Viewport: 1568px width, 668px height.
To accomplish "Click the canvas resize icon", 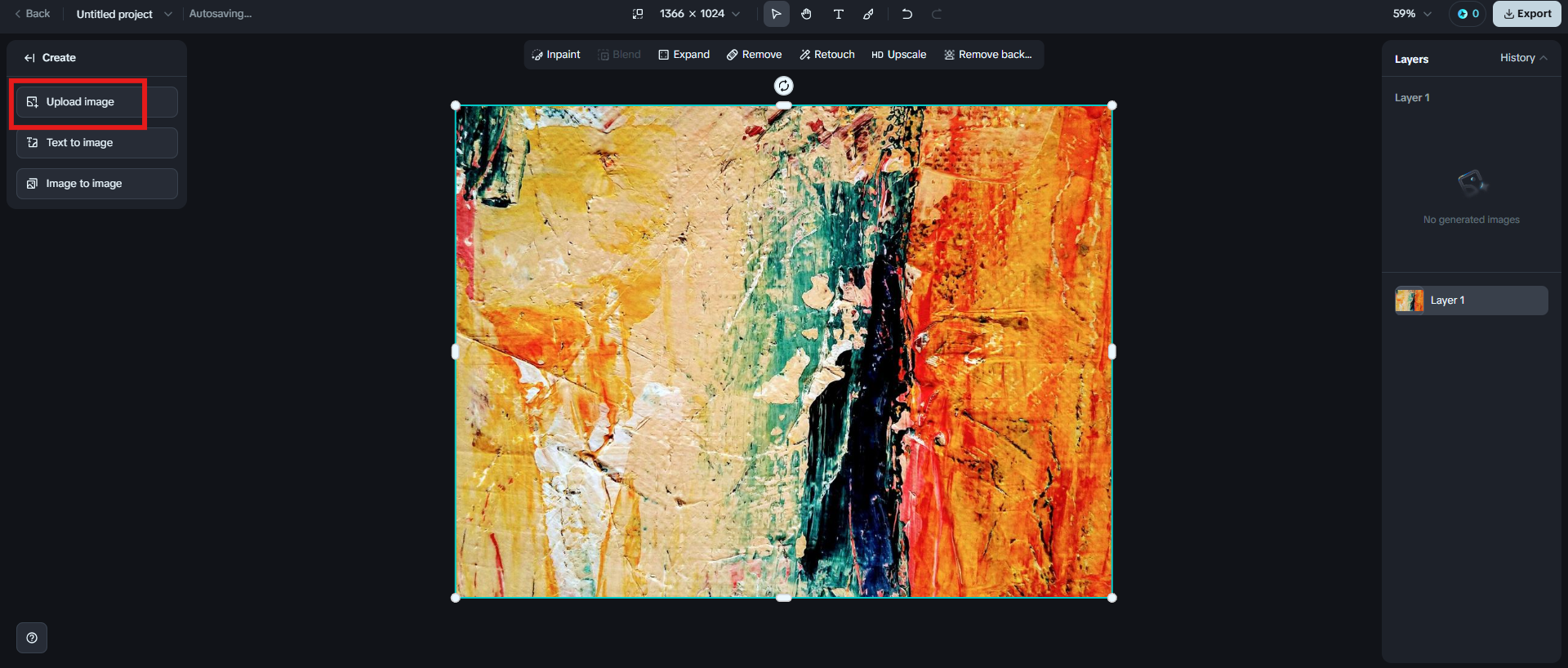I will [x=638, y=14].
